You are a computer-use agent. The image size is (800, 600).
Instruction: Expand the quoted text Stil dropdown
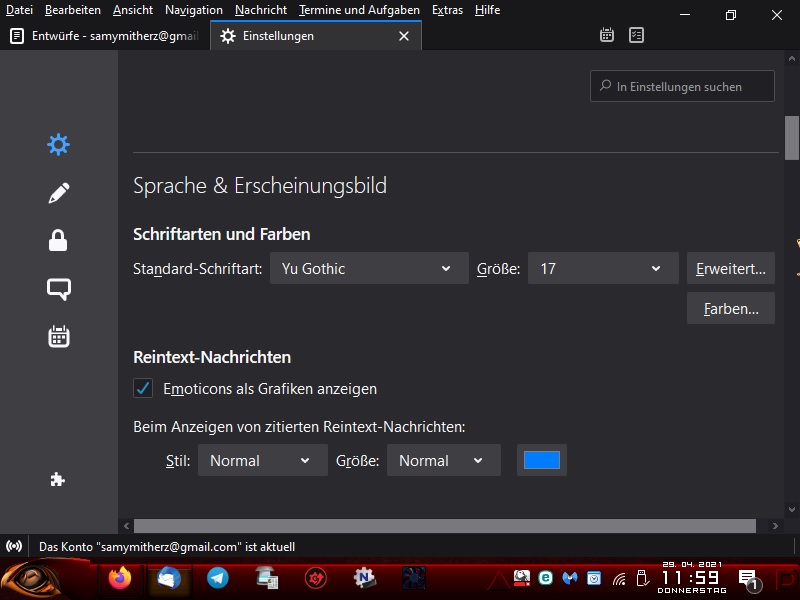point(260,460)
